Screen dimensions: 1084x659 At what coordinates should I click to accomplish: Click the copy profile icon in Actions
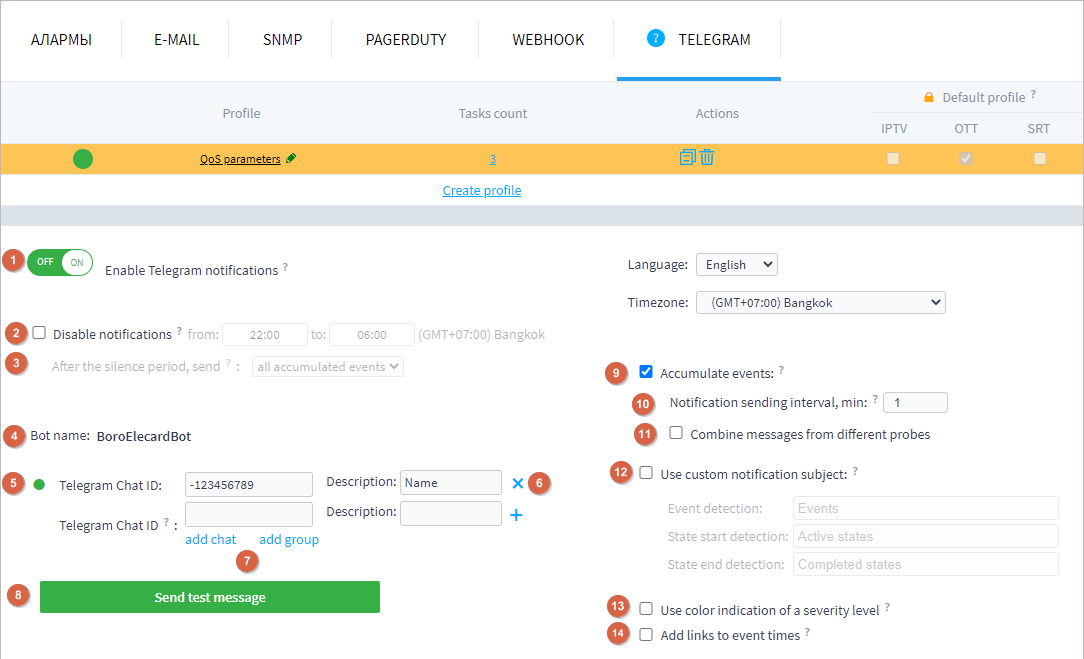pos(687,157)
